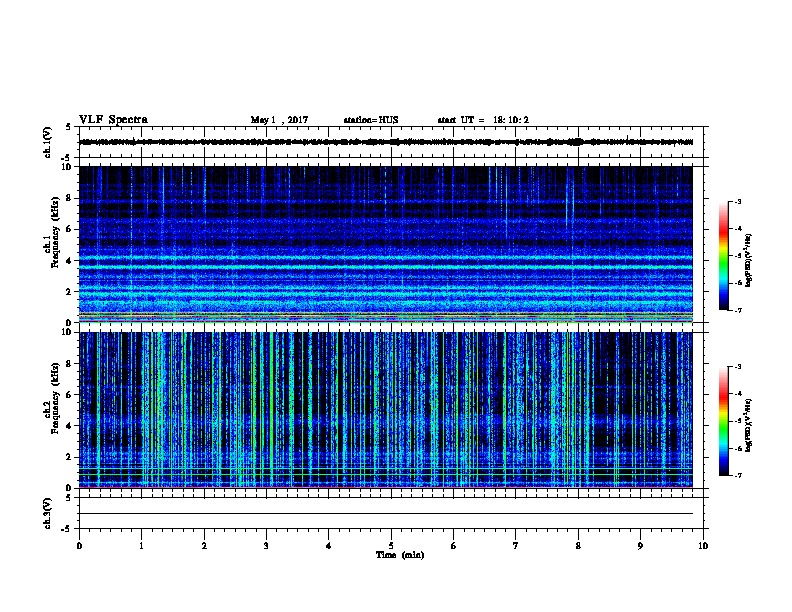Click time axis tick label "1"
The height and width of the screenshot is (612, 792).
tap(142, 546)
